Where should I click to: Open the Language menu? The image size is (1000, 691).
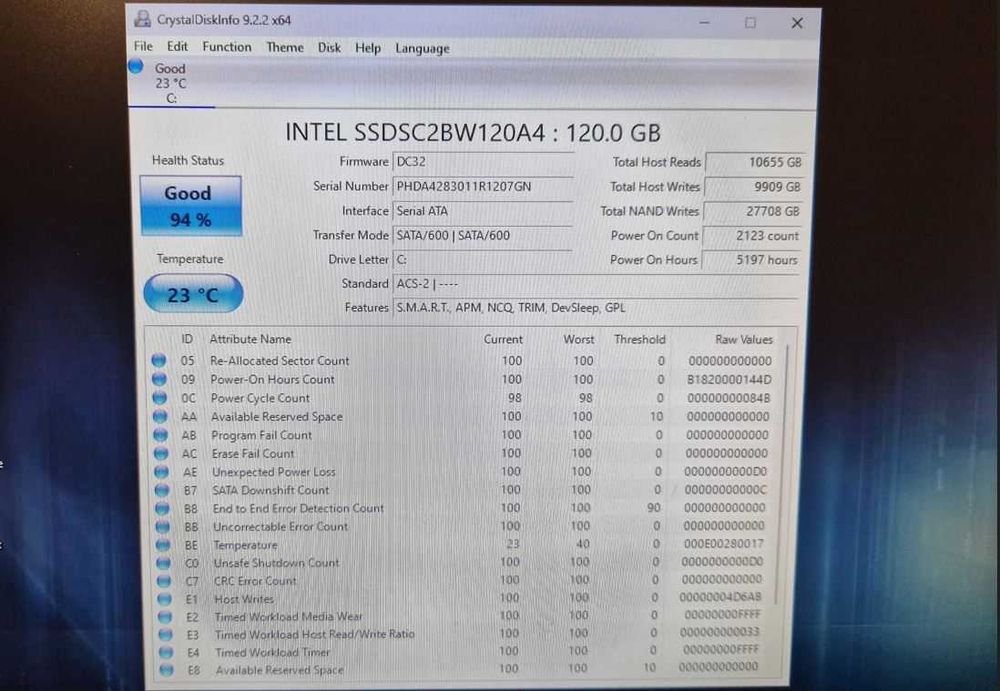(422, 48)
